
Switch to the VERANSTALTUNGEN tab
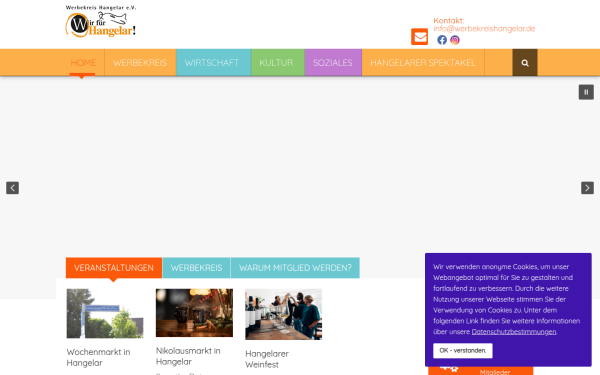pyautogui.click(x=114, y=268)
